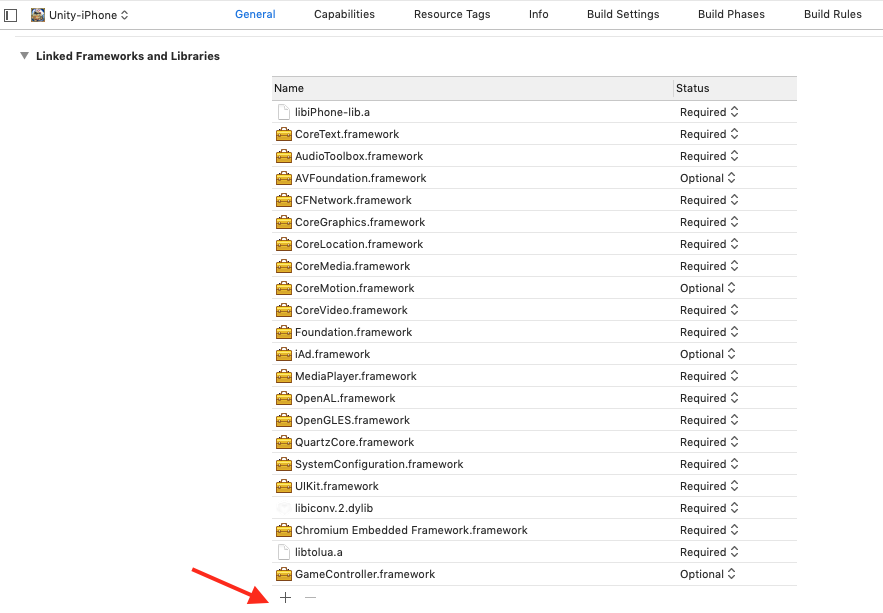This screenshot has height=613, width=883.
Task: Open the CoreMotion.framework Optional status dropdown
Action: tap(708, 288)
